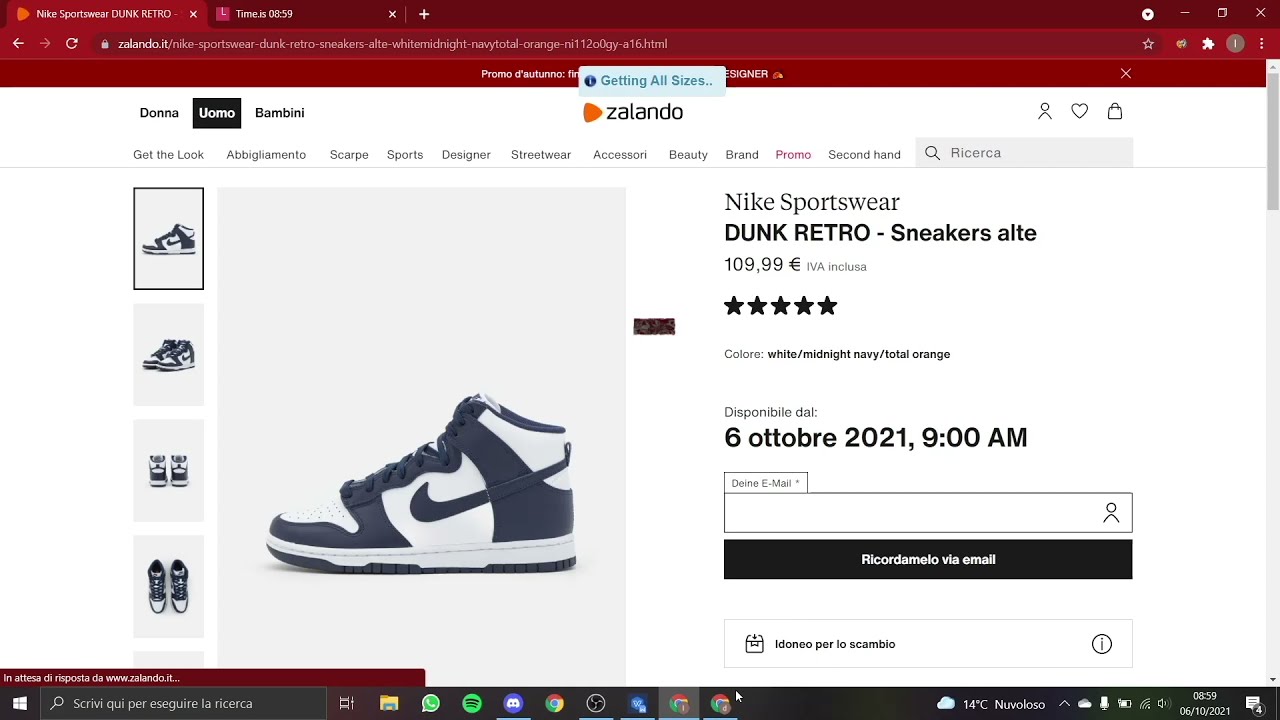Open the tab search dropdown arrow

point(1148,14)
